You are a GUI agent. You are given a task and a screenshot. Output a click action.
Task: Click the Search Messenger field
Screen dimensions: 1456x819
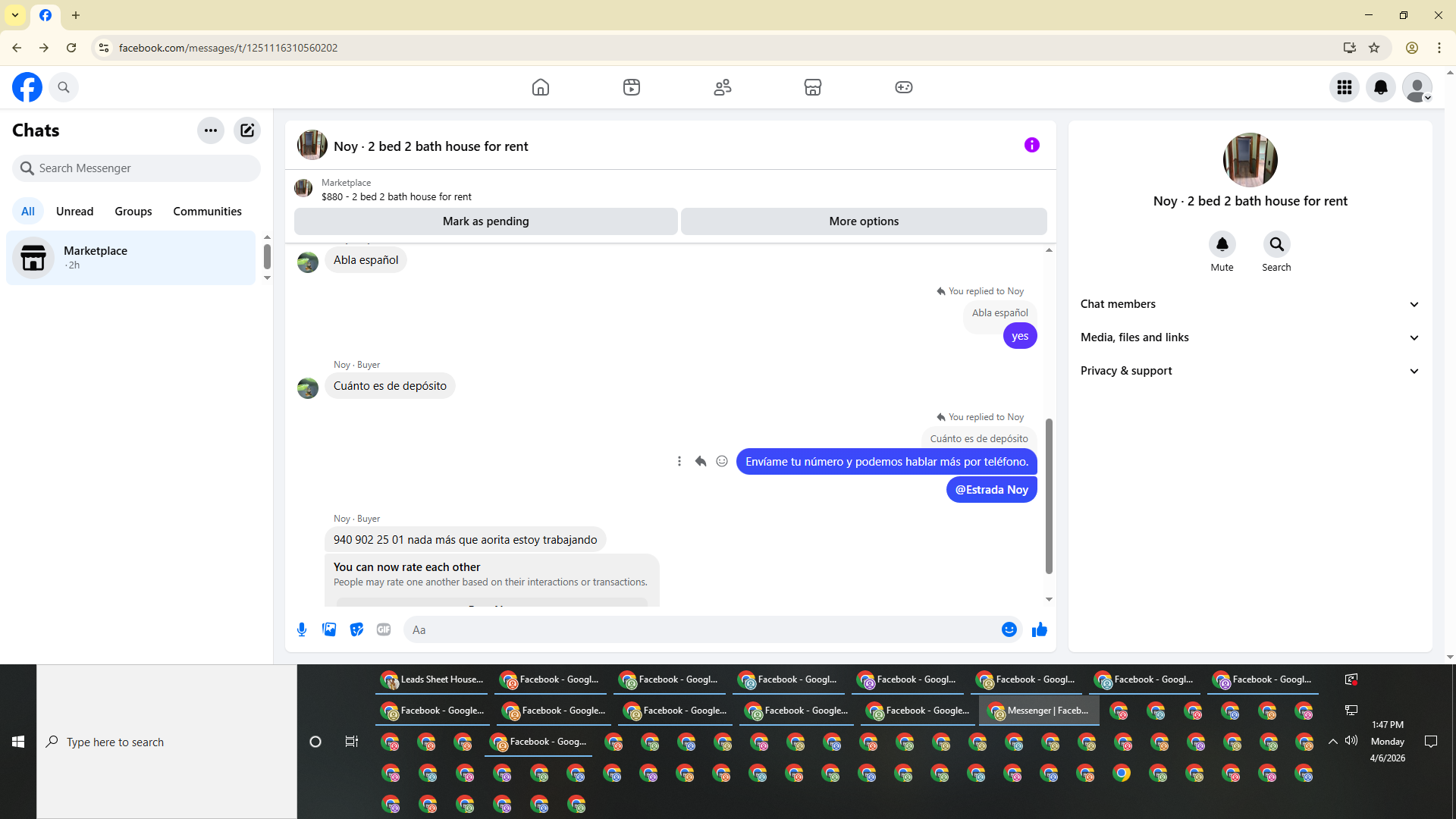tap(136, 168)
